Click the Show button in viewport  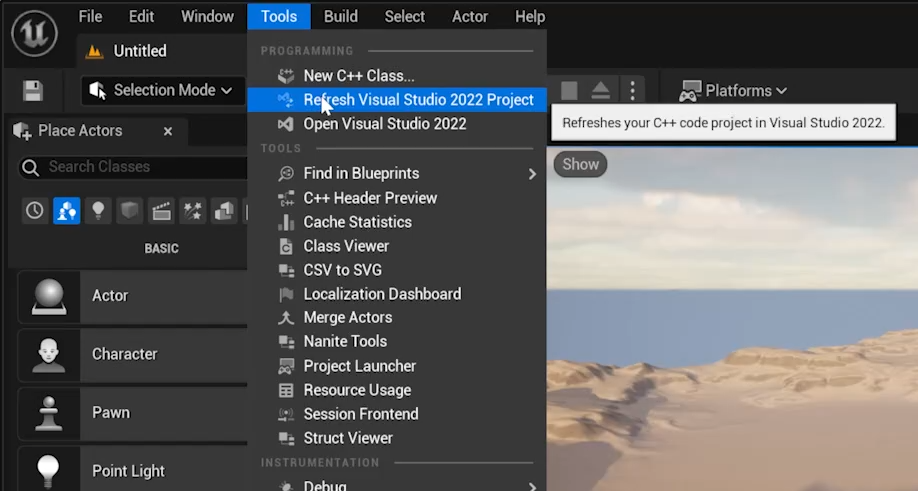point(580,164)
